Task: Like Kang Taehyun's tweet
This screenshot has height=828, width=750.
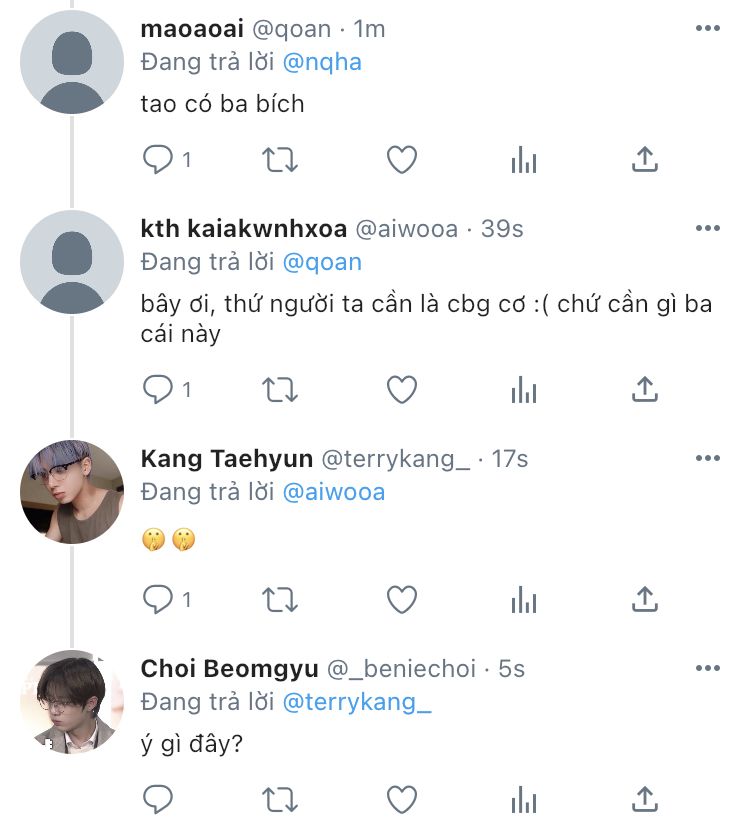Action: tap(401, 599)
